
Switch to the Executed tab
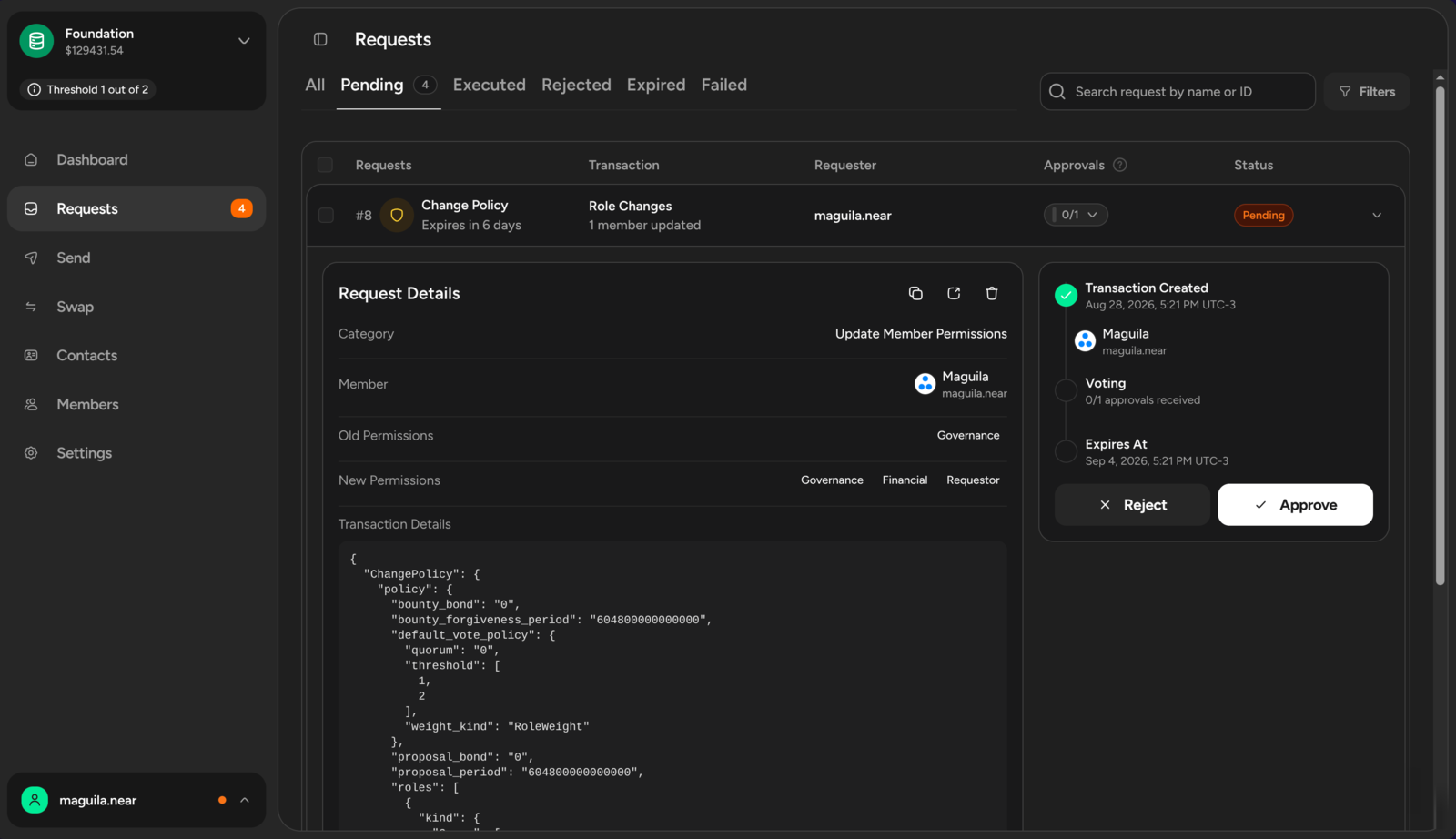490,85
